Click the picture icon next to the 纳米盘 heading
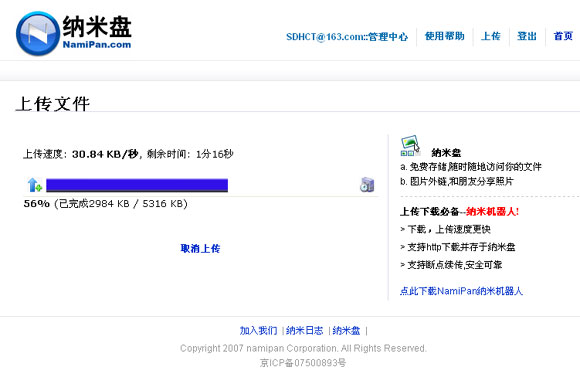The height and width of the screenshot is (384, 580). click(410, 145)
